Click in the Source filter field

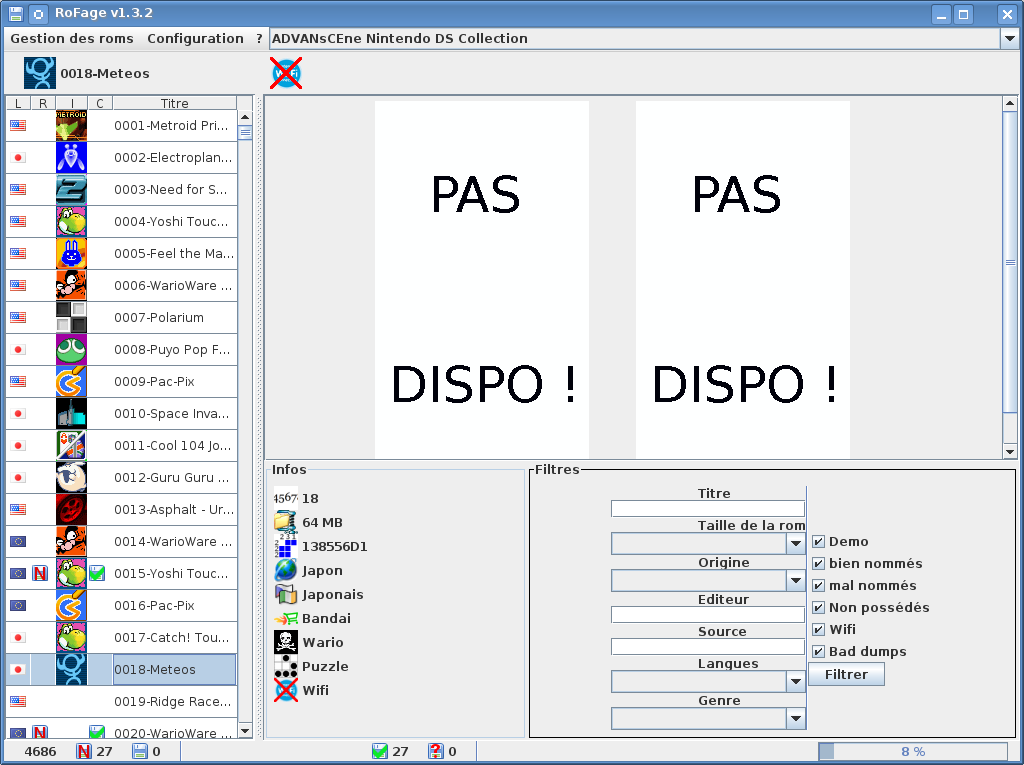click(x=708, y=647)
